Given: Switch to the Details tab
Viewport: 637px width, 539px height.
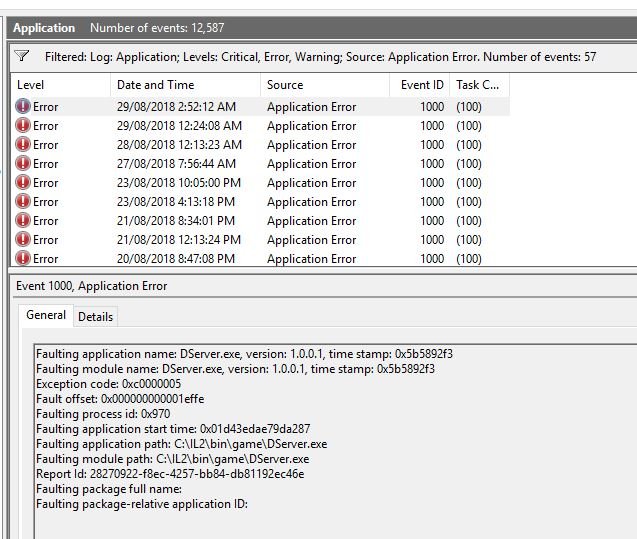Looking at the screenshot, I should (96, 317).
